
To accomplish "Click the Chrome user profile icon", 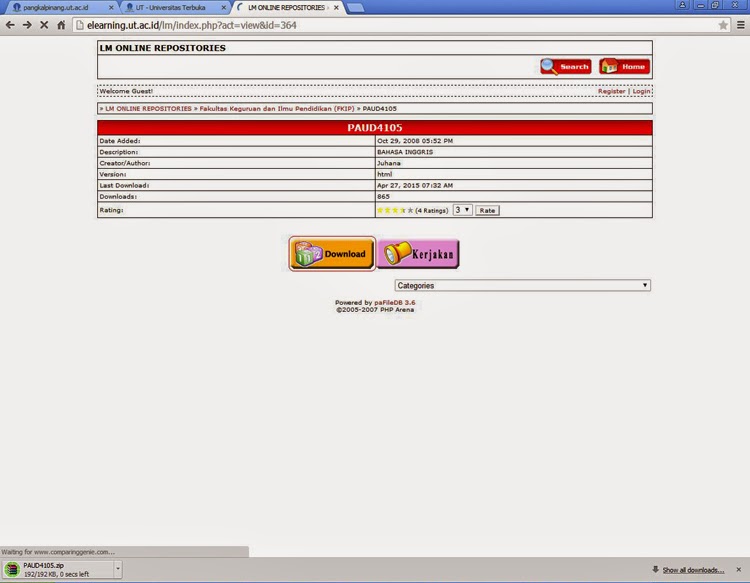I will click(682, 5).
